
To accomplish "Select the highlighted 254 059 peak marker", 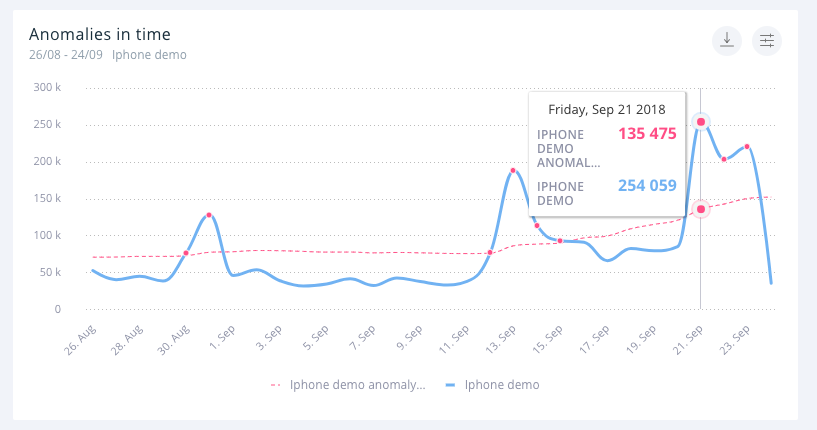I will coord(701,122).
